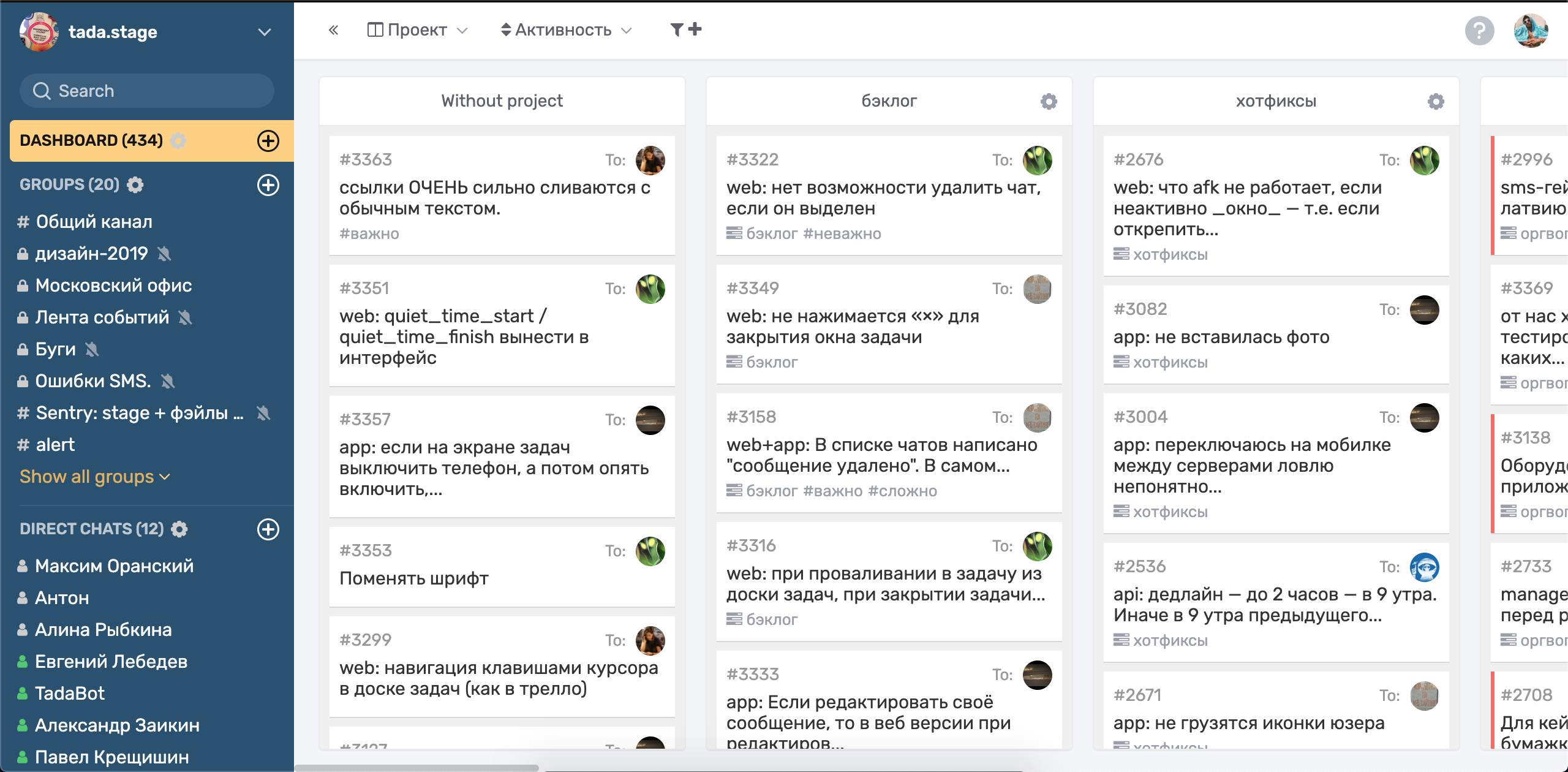
Task: Collapse sidebar with double chevron icon
Action: (333, 30)
